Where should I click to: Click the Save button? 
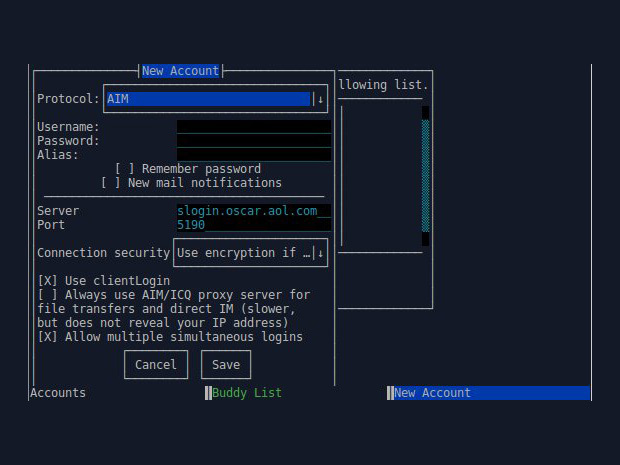point(226,365)
